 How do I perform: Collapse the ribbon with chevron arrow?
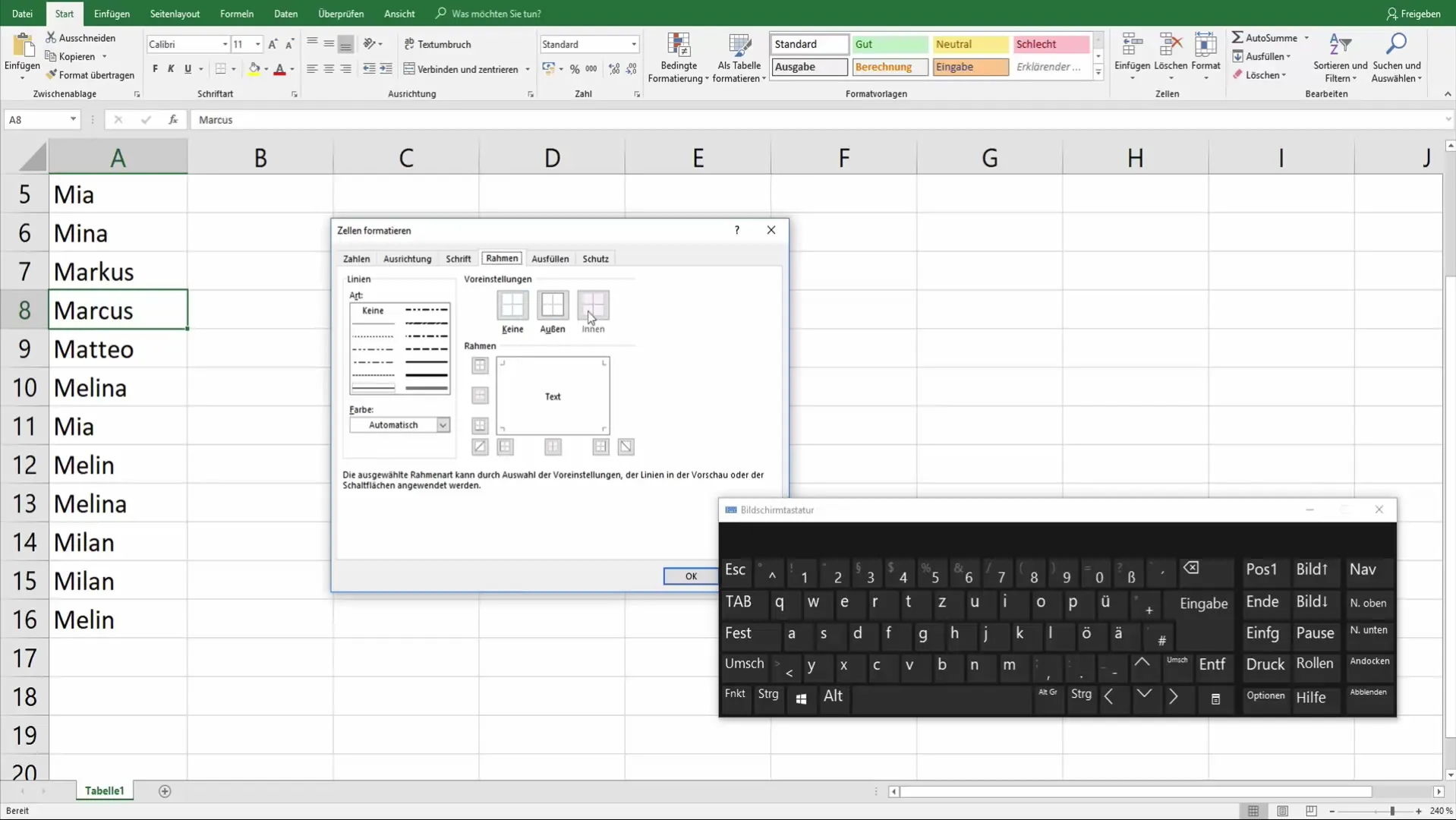1448,94
